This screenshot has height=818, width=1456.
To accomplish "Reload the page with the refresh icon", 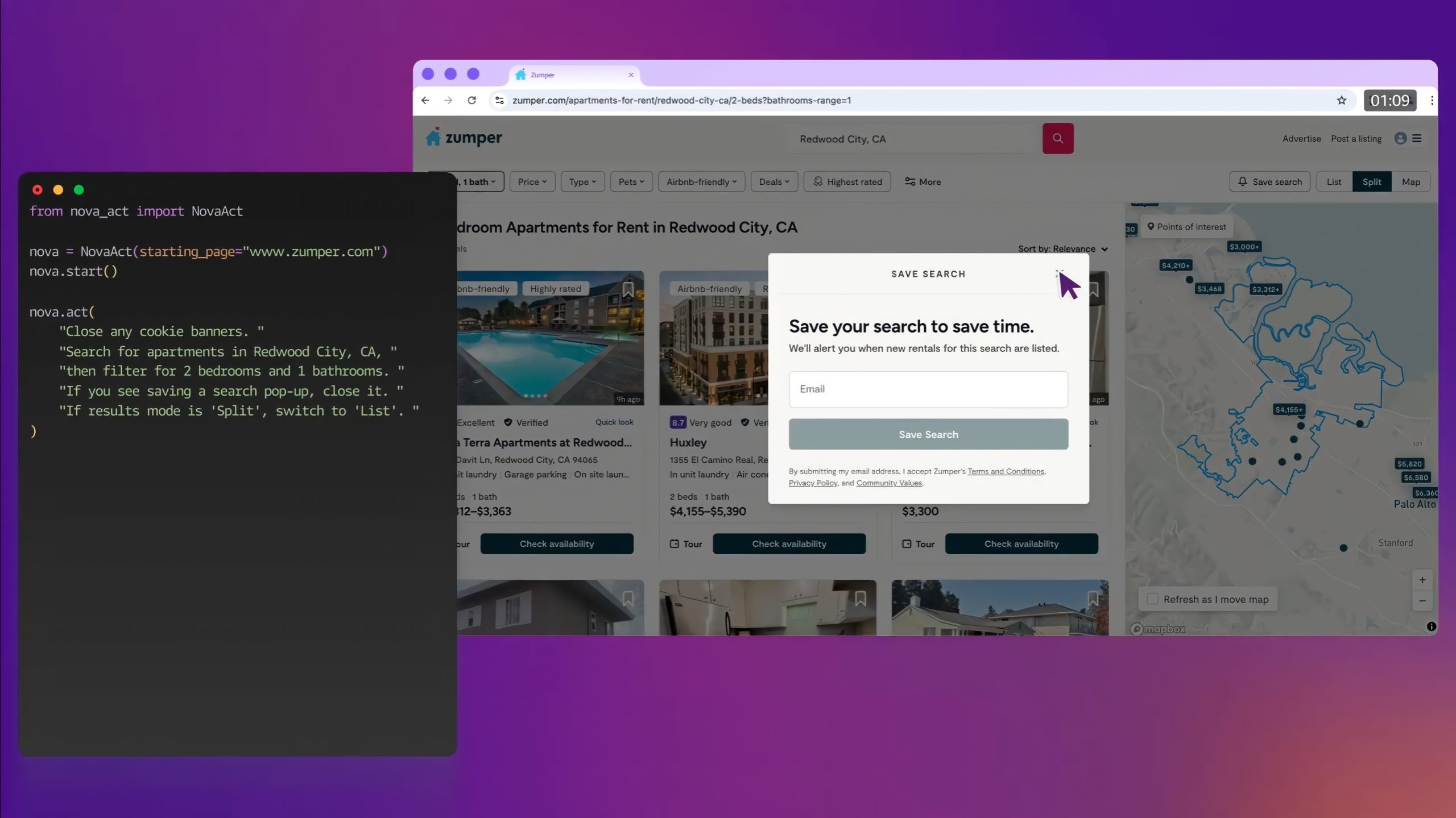I will pyautogui.click(x=471, y=100).
